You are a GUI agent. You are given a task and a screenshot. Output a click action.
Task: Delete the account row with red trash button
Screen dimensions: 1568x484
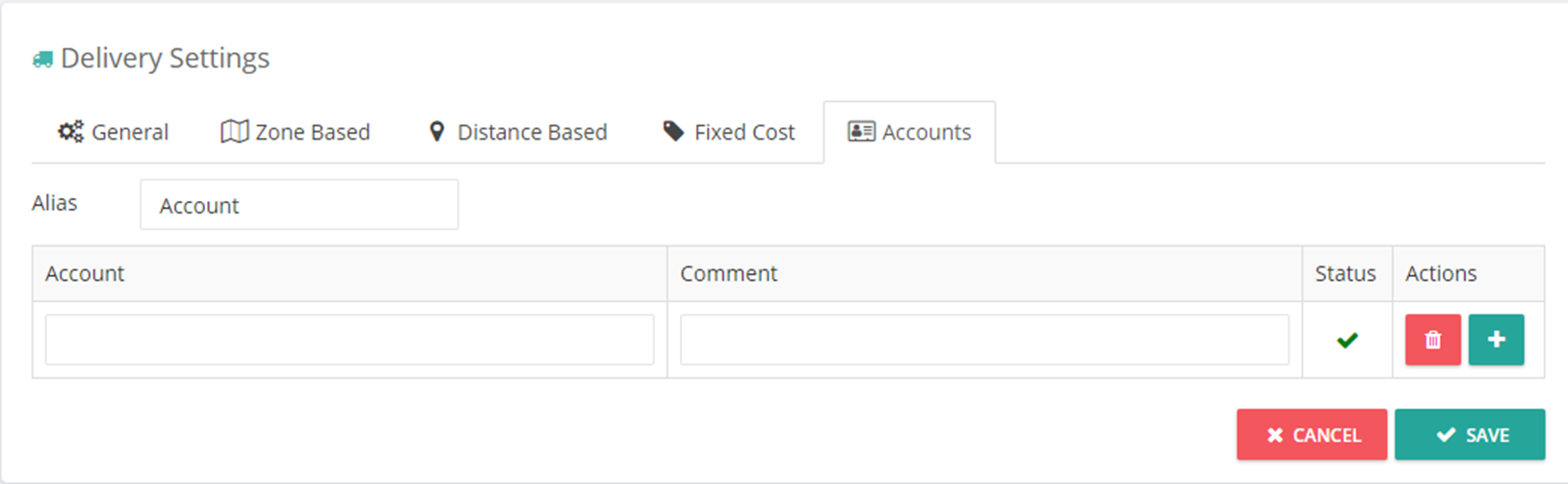coord(1433,340)
